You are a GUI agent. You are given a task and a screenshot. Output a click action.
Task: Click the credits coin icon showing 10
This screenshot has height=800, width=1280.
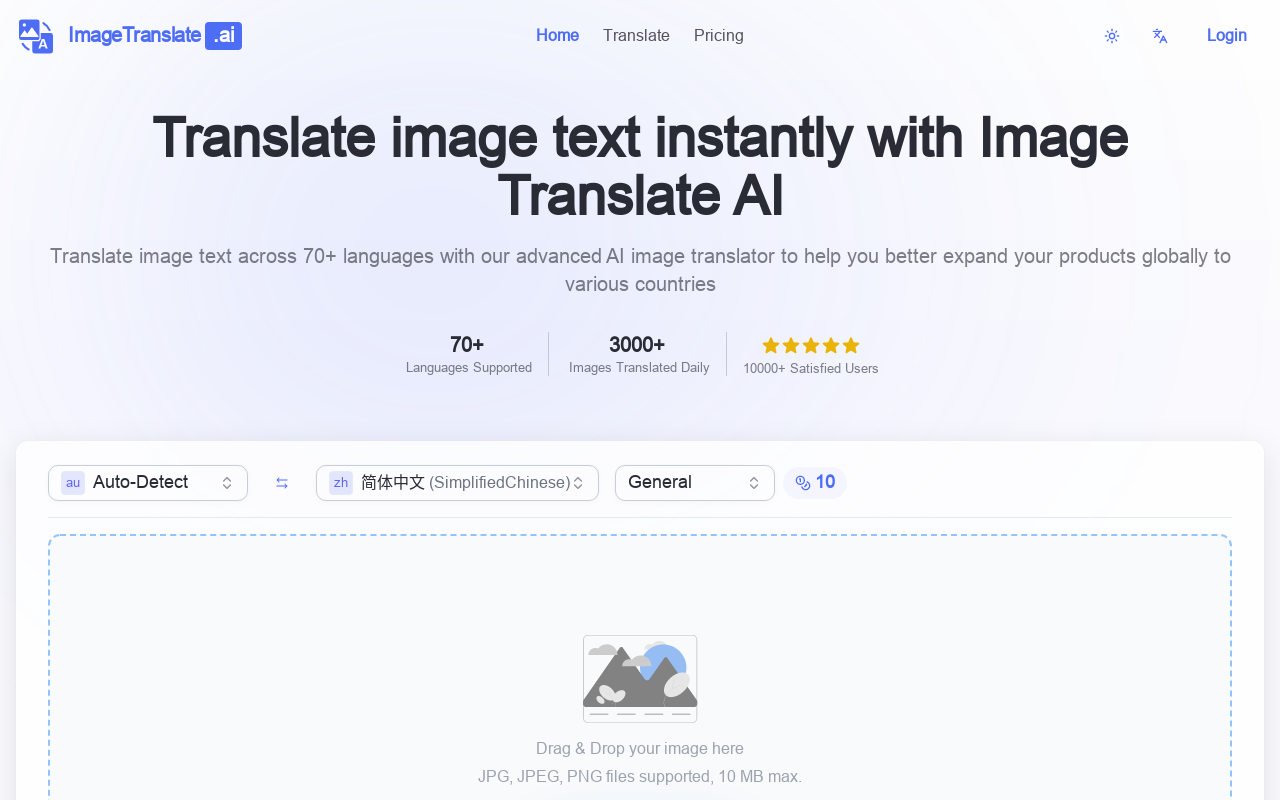coord(803,483)
